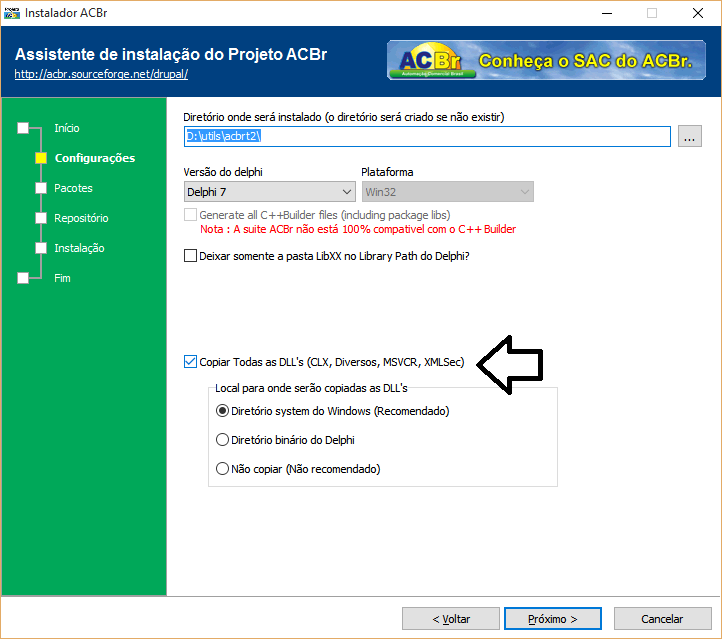Click the Assistente de instalação heading
Viewport: 722px width, 639px height.
point(171,54)
